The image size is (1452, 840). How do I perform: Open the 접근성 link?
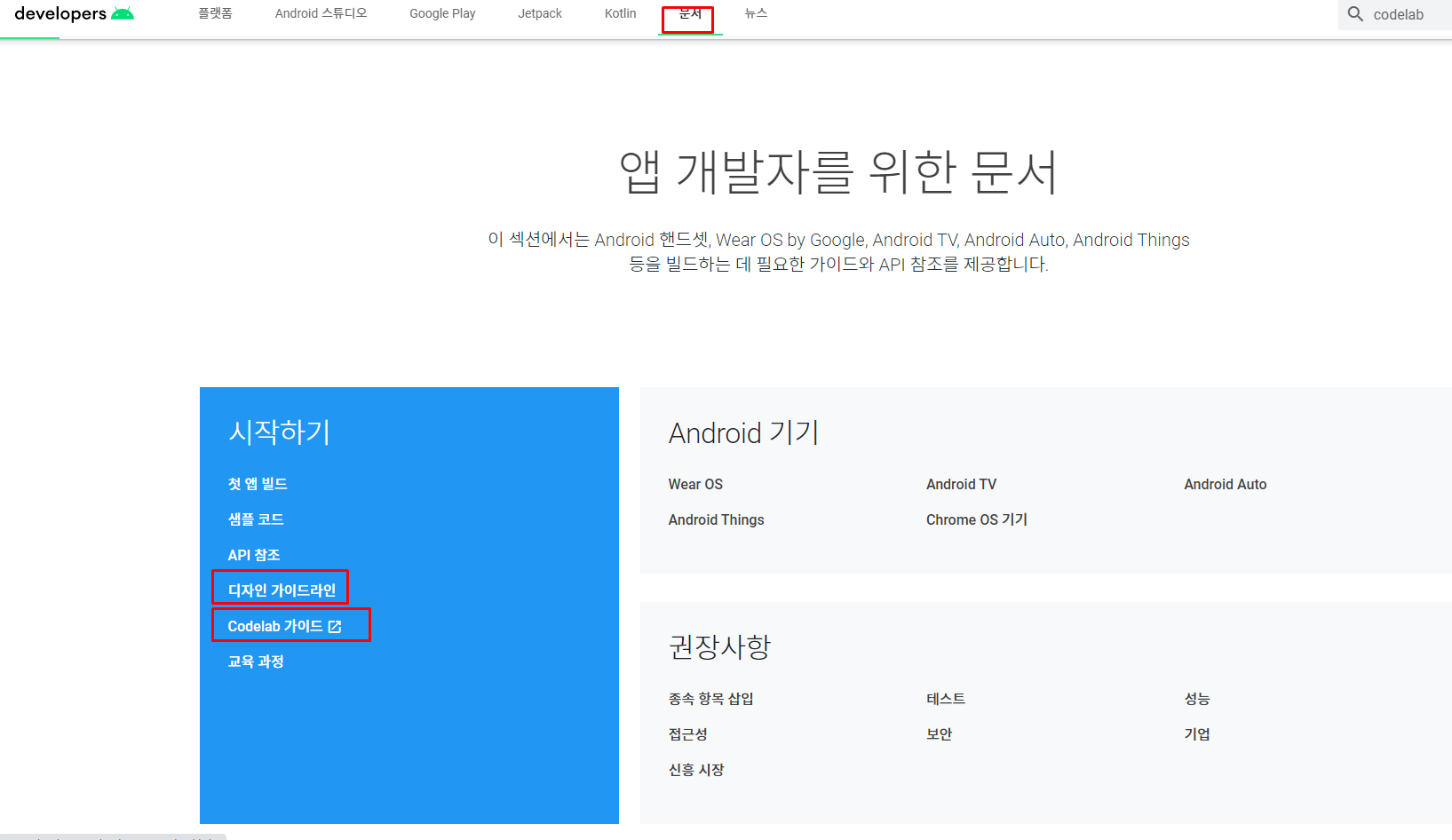687,734
